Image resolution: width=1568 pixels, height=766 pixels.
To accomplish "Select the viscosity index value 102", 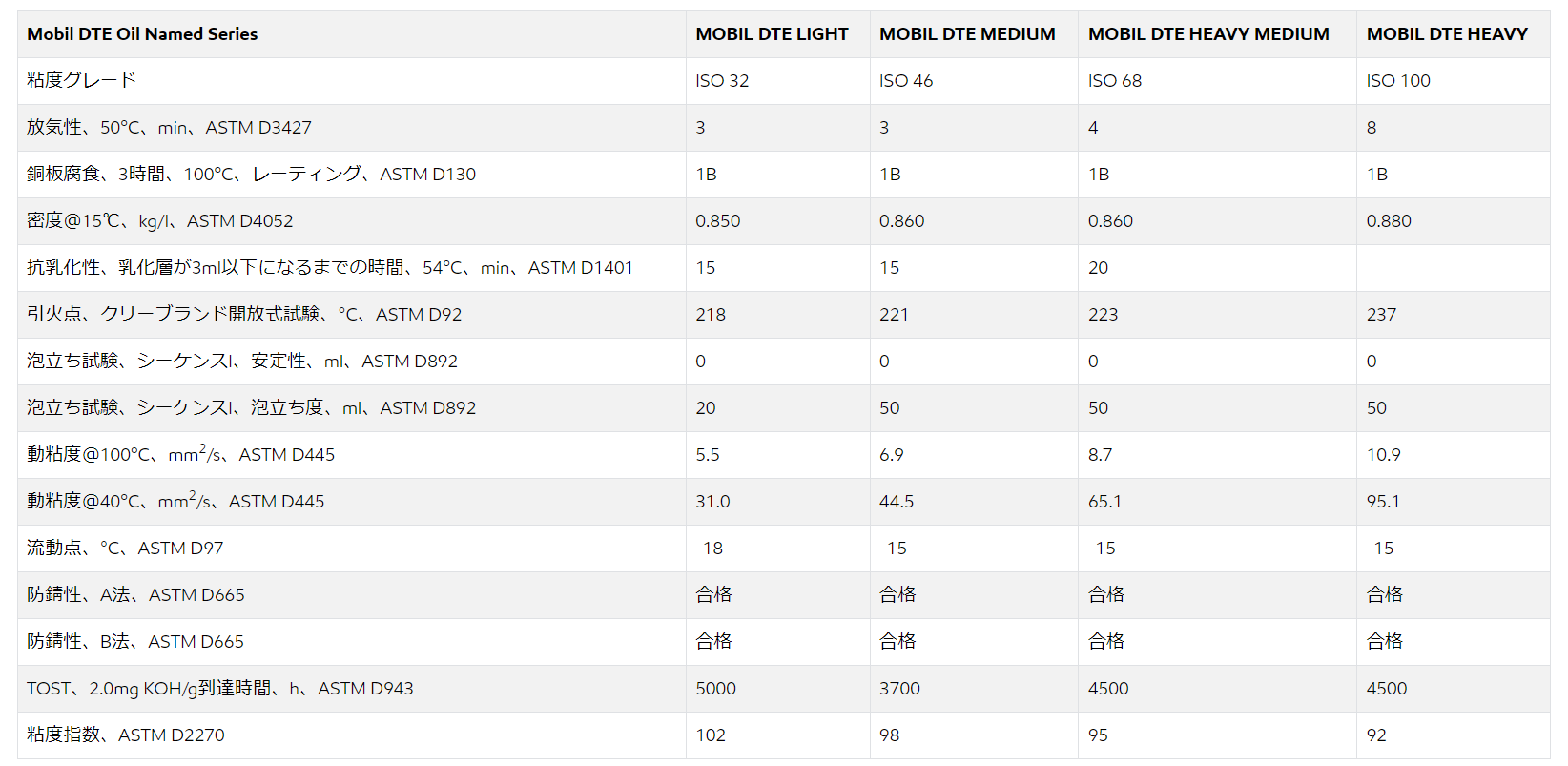I will point(711,735).
